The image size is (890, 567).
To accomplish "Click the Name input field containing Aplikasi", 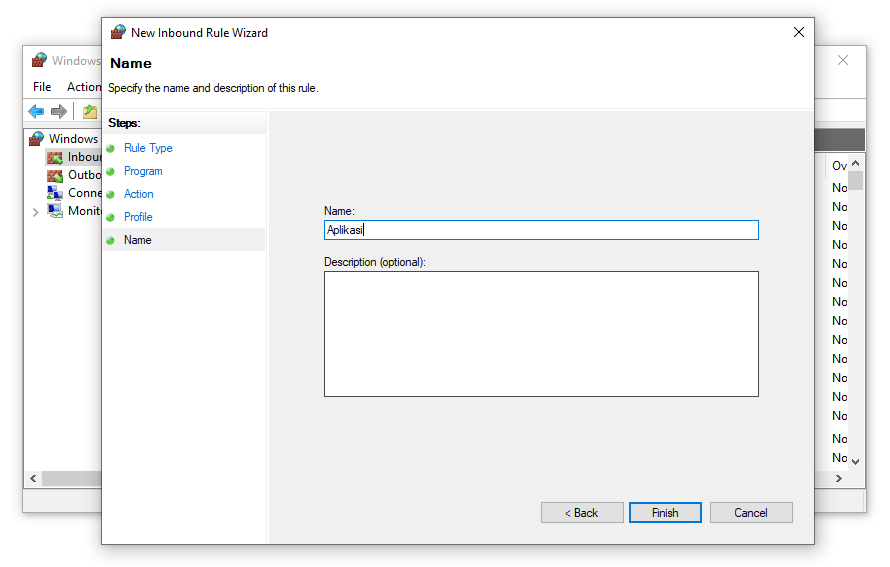I will click(x=541, y=230).
